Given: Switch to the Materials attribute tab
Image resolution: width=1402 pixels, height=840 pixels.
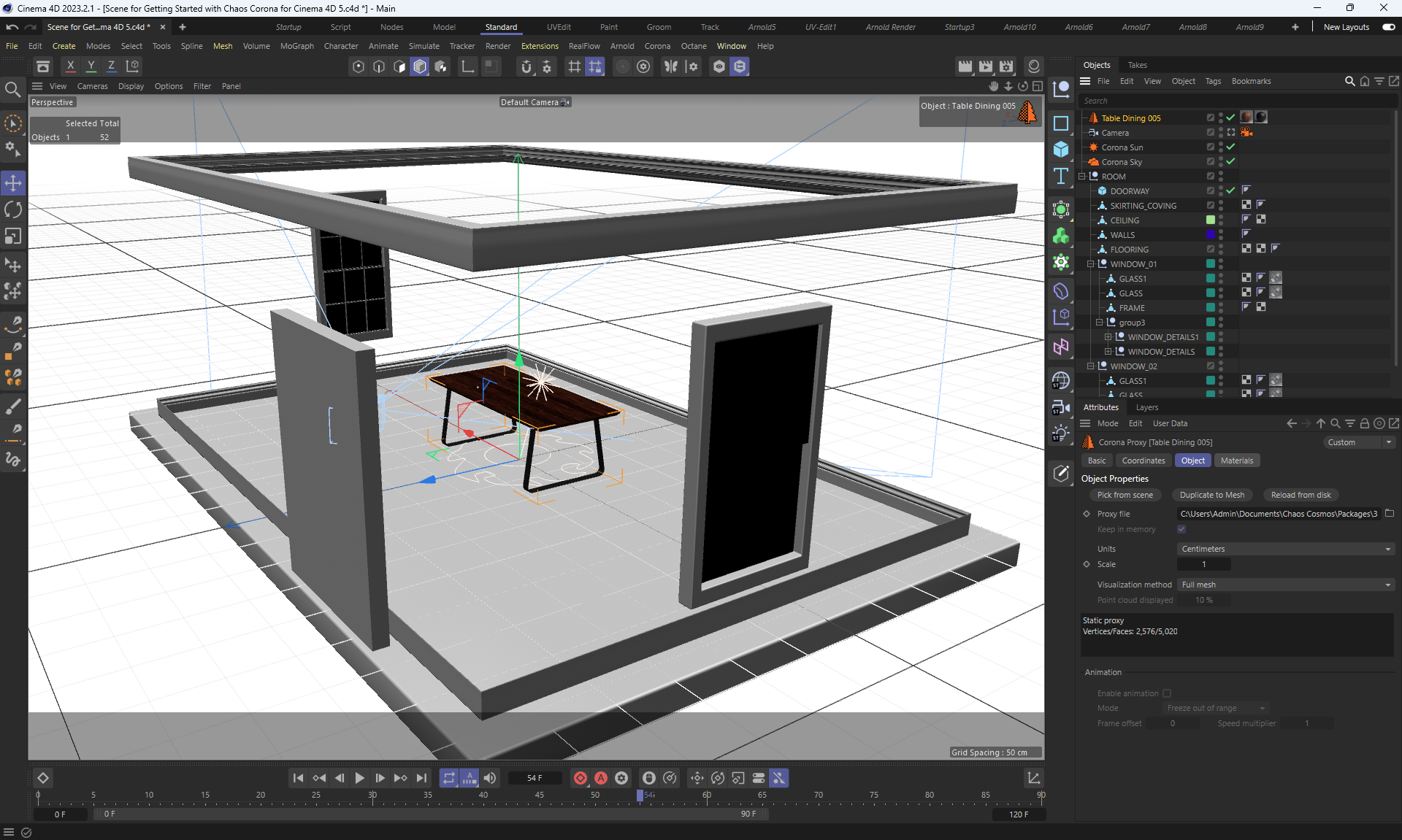Looking at the screenshot, I should coord(1236,461).
